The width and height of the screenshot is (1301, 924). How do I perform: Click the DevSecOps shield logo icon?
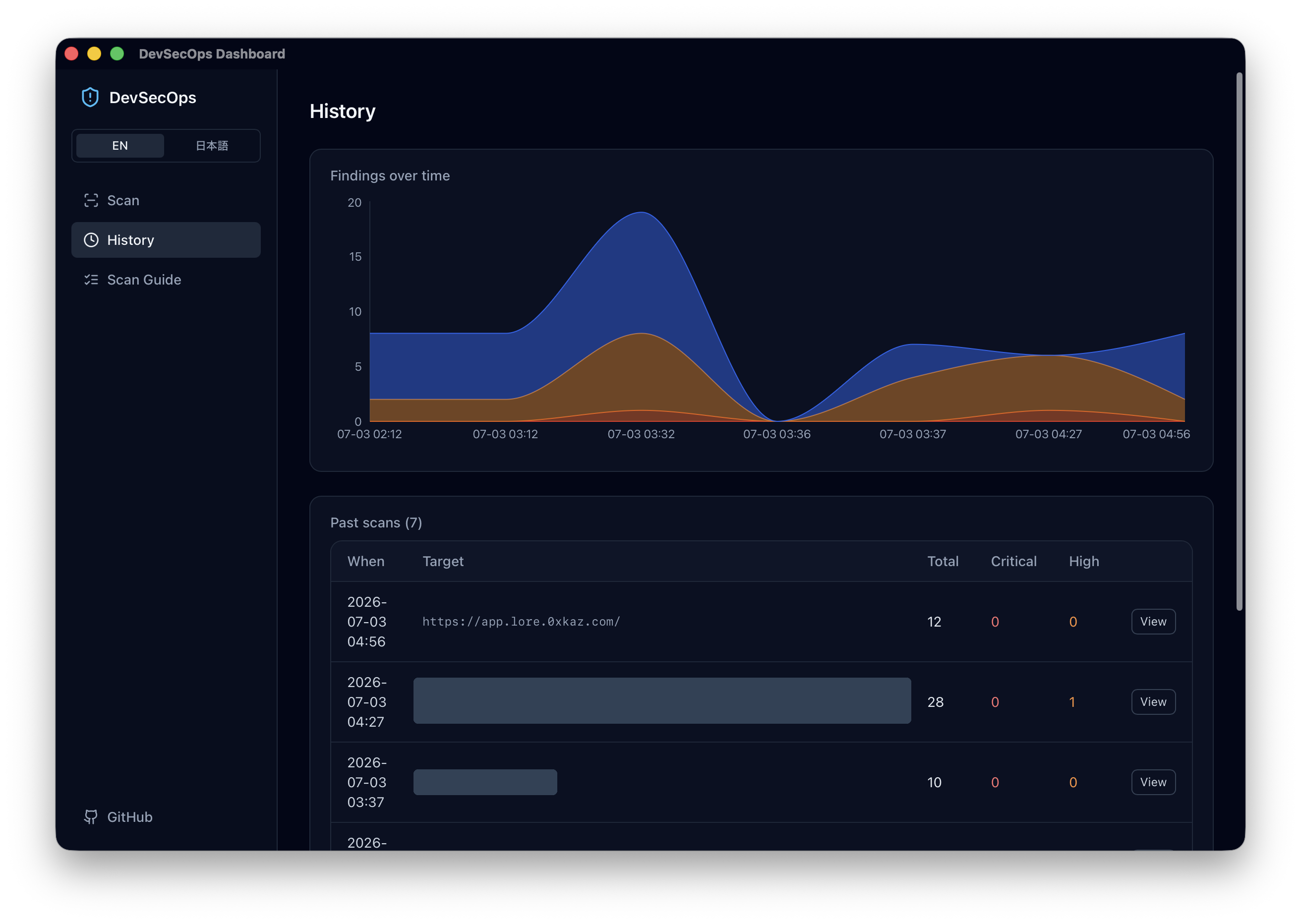90,97
